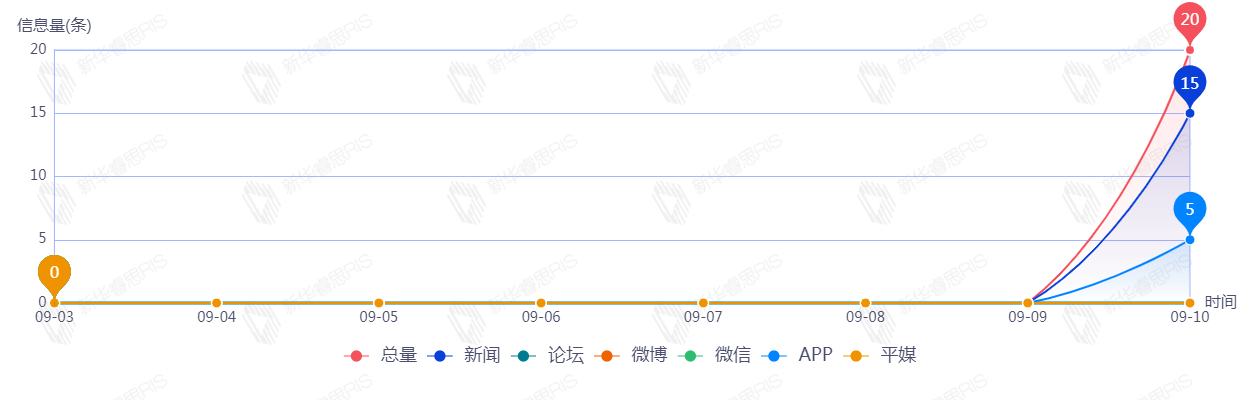Select the data point at 09-05

[x=379, y=303]
